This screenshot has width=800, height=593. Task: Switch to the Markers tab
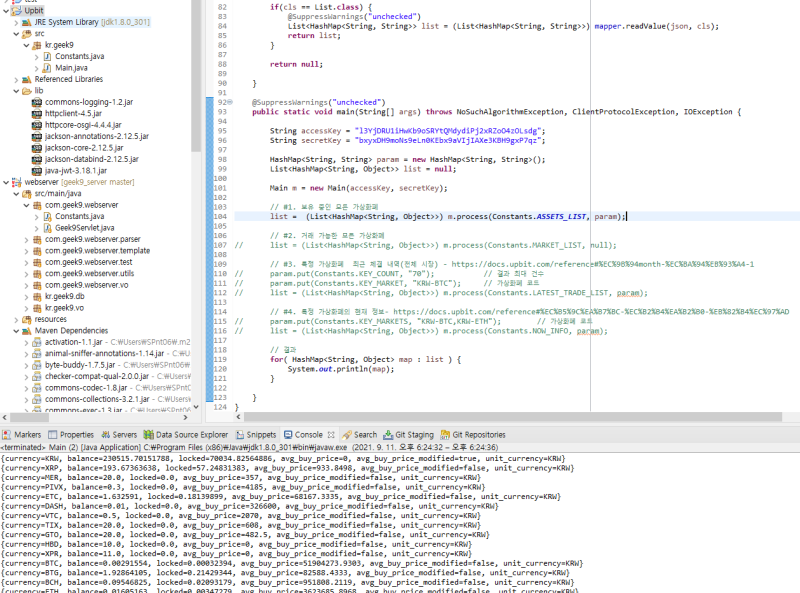[21, 435]
